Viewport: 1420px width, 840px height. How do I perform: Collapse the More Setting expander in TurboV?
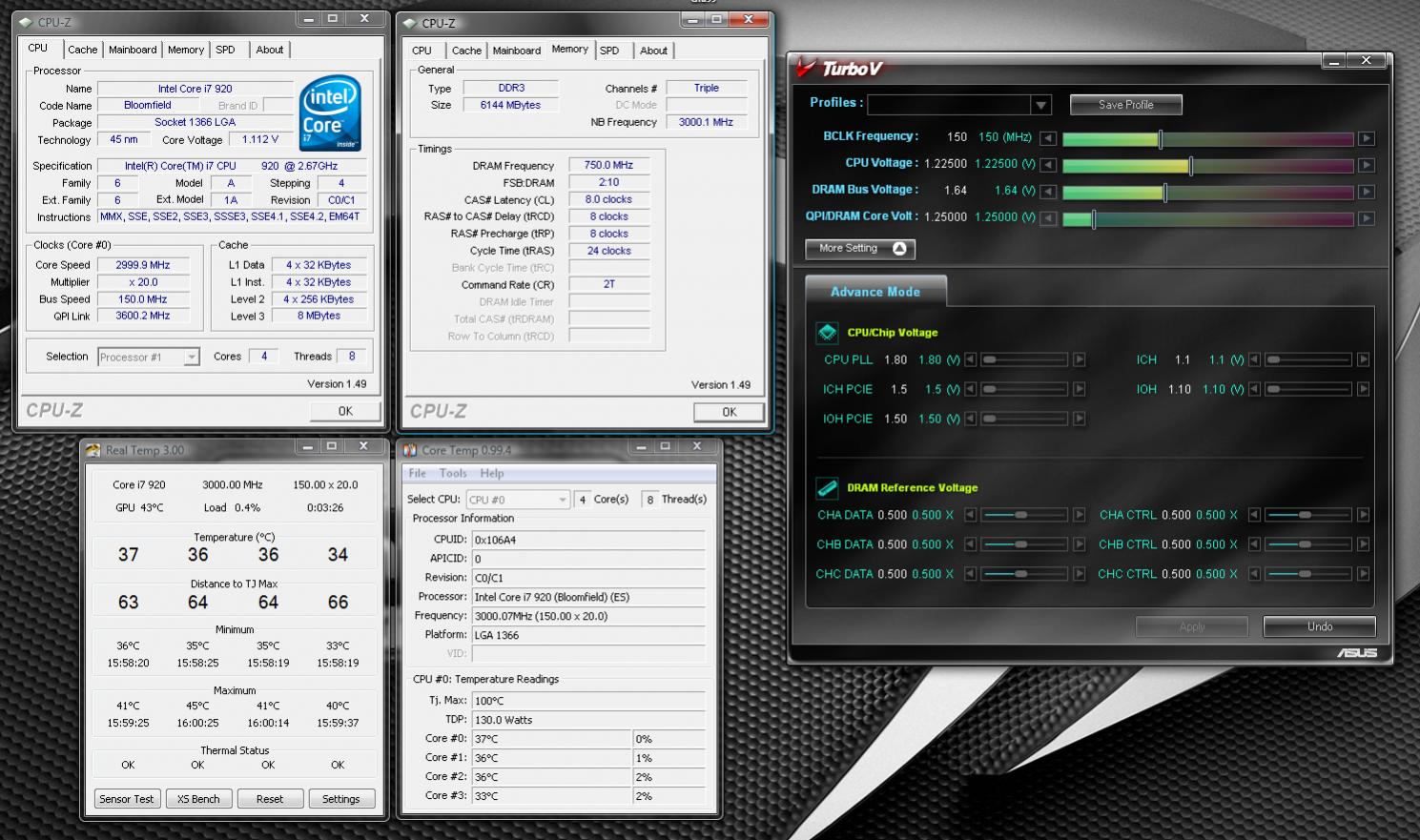pos(860,249)
